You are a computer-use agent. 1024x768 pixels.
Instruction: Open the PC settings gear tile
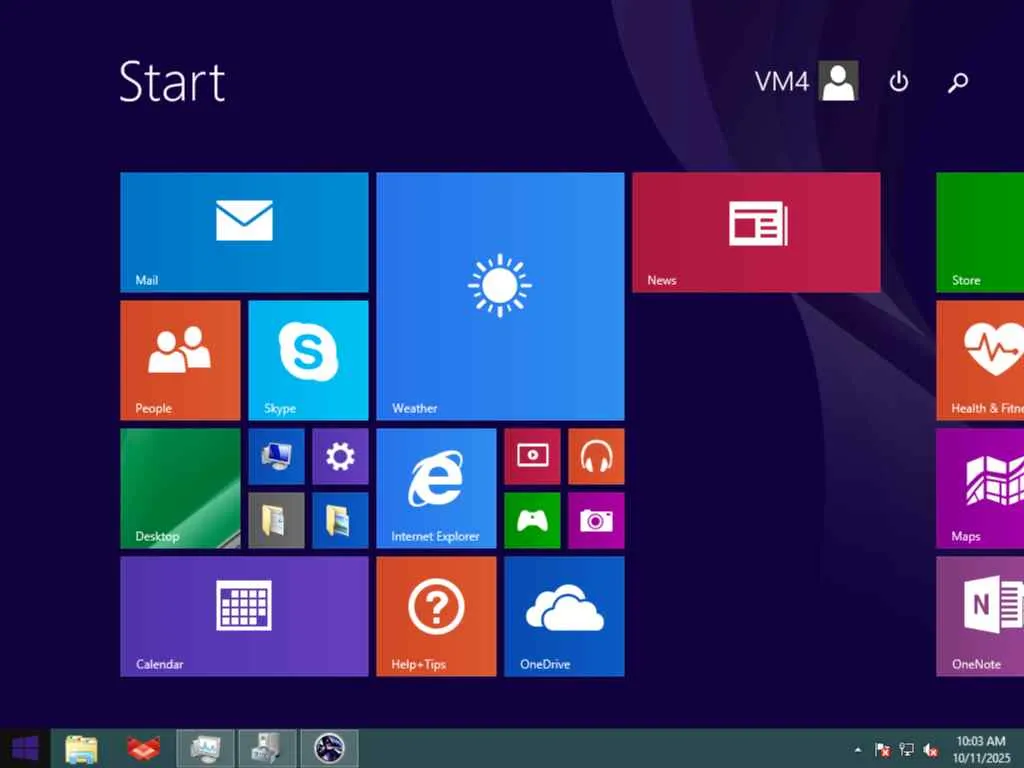click(x=340, y=456)
